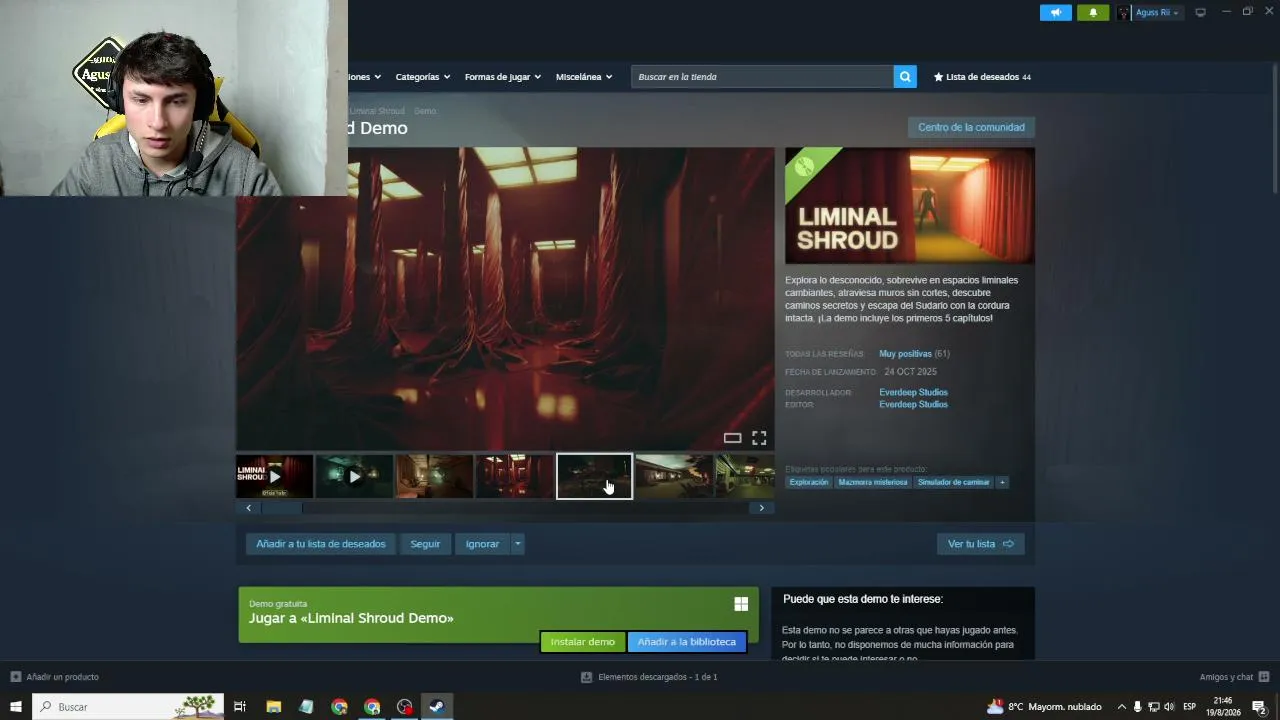Open the network tray icon
This screenshot has width=1280, height=720.
[1153, 707]
